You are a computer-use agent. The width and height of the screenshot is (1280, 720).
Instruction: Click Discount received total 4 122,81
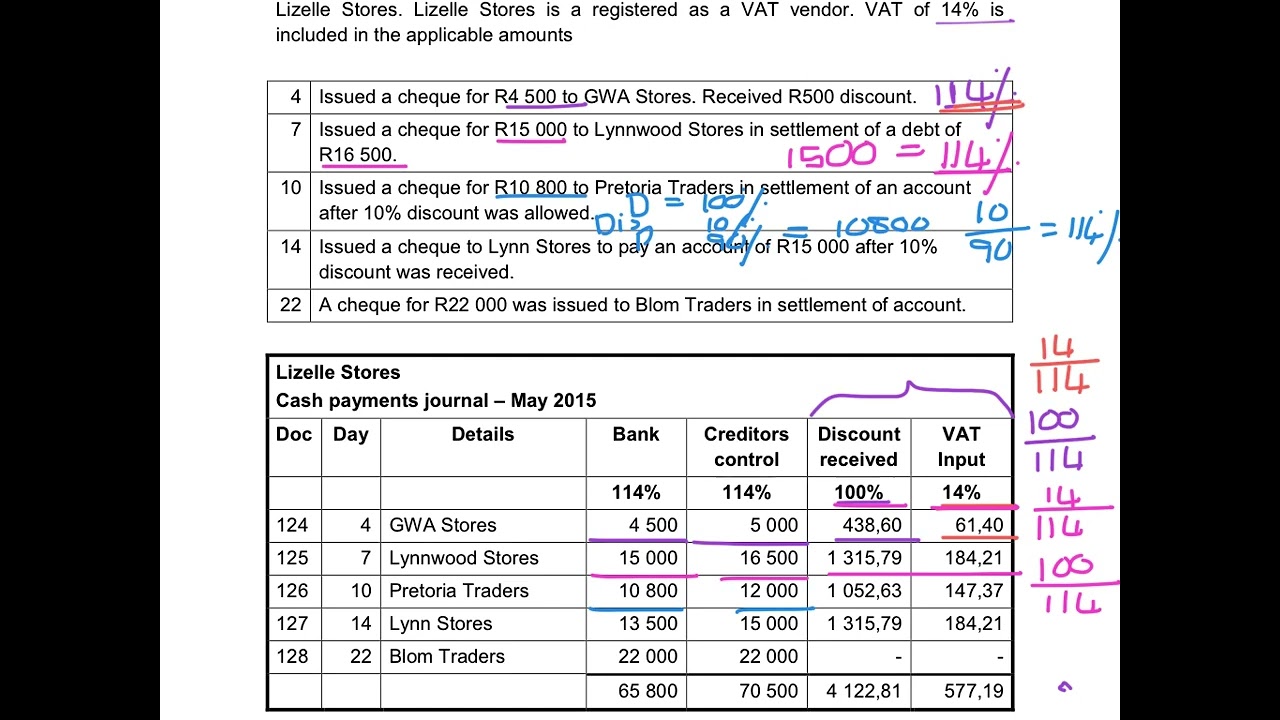pyautogui.click(x=865, y=690)
